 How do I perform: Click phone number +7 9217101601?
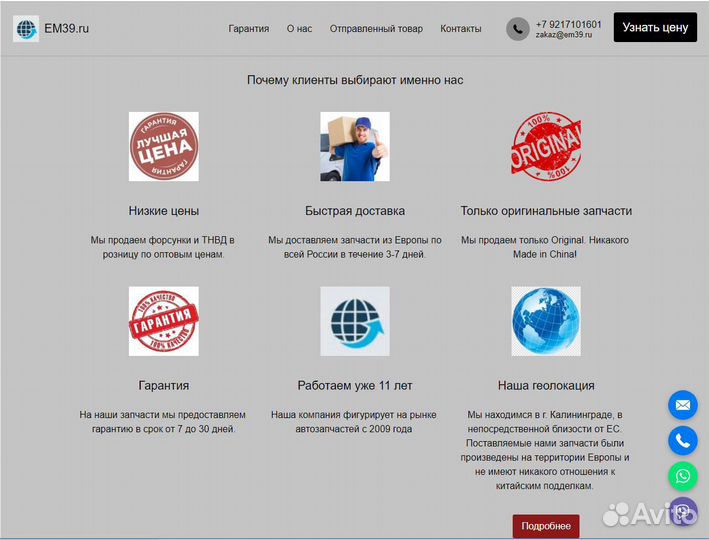pos(568,23)
